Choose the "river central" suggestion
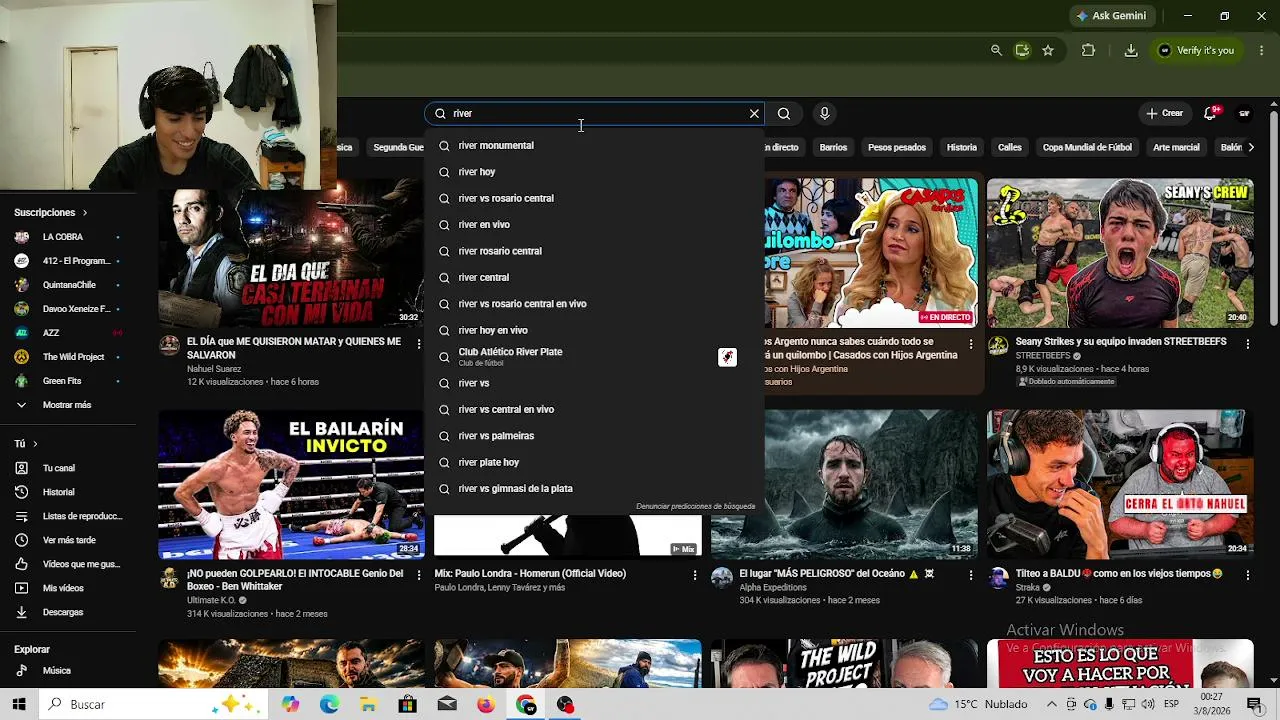The image size is (1280, 720). 594,278
